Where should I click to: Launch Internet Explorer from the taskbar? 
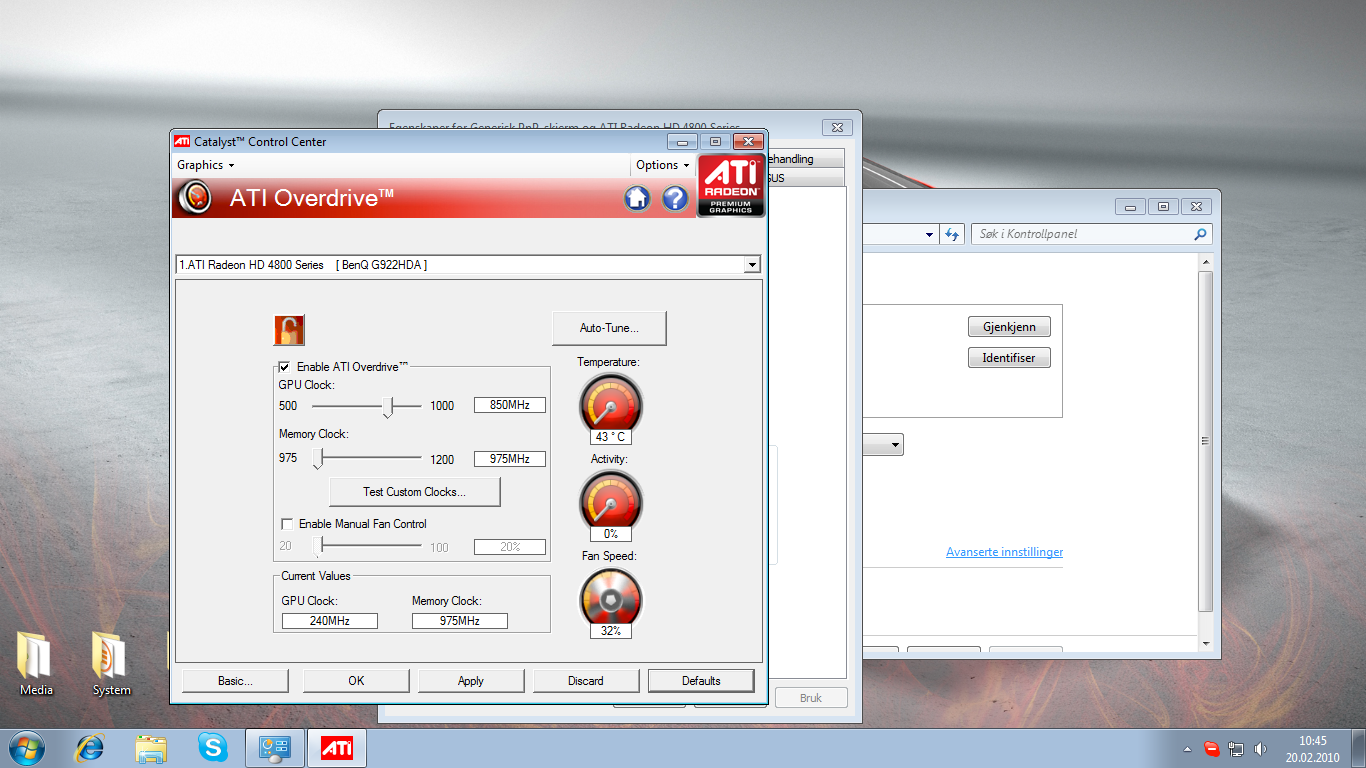[x=90, y=747]
